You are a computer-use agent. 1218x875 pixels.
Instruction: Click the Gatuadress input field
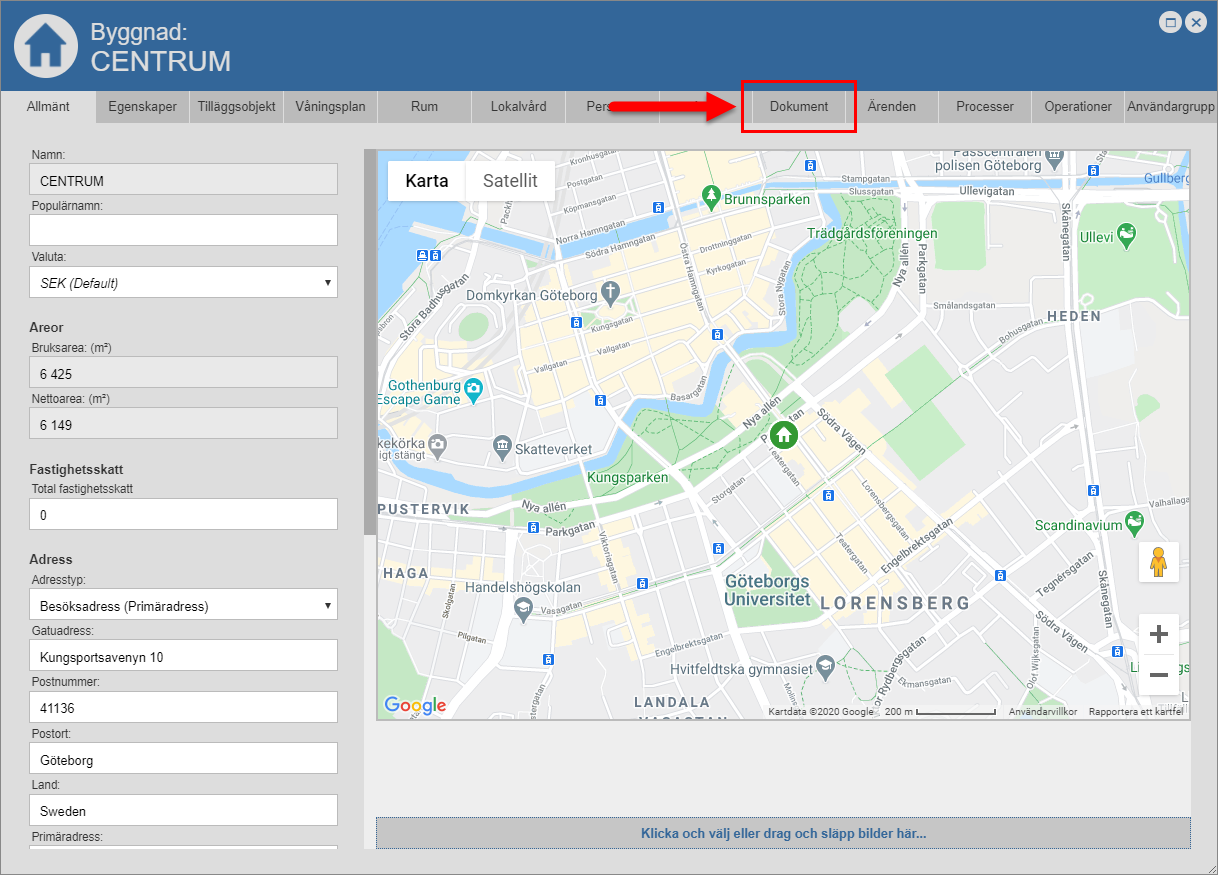coord(184,657)
